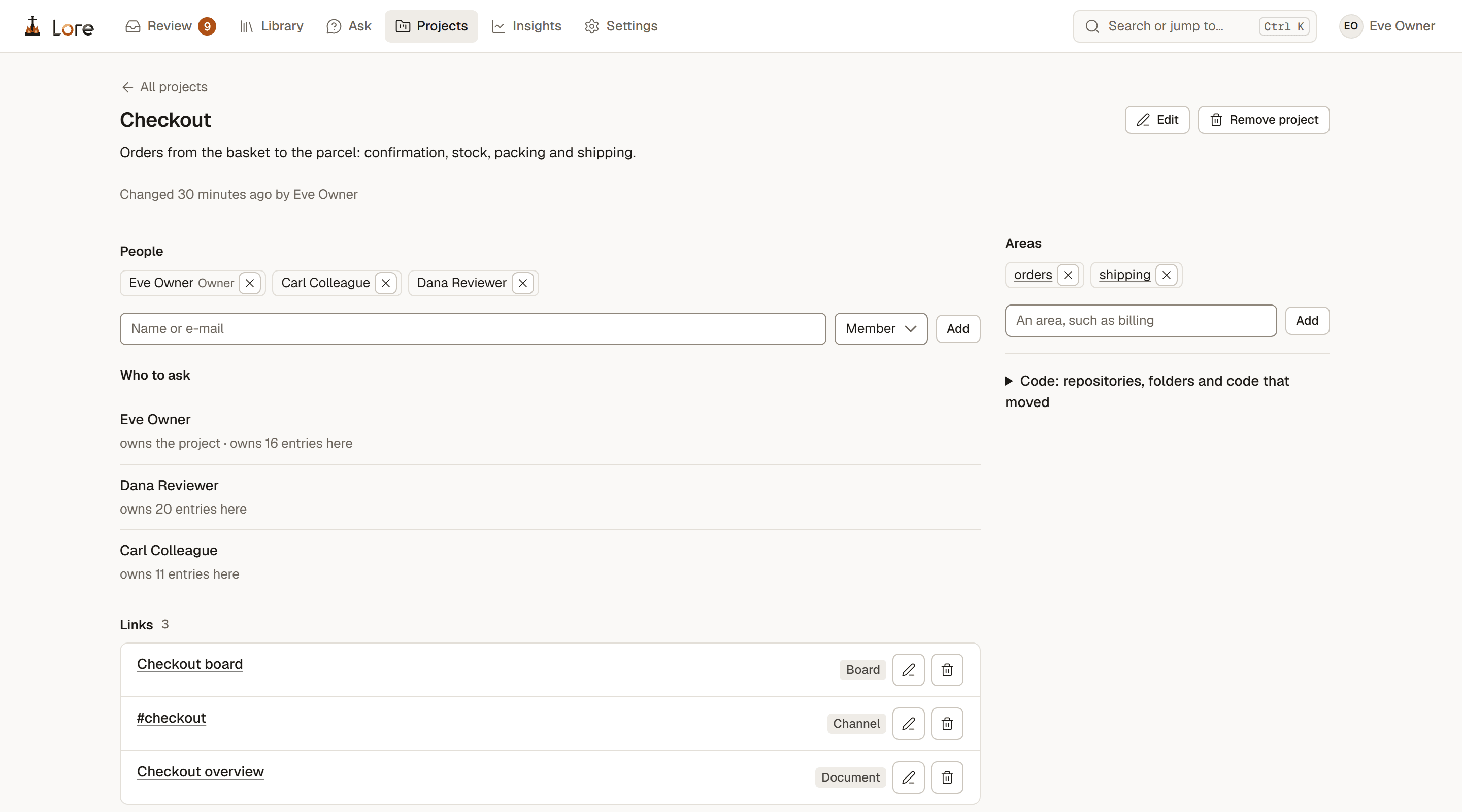Add the person with the Add button
This screenshot has width=1462, height=812.
[x=958, y=328]
